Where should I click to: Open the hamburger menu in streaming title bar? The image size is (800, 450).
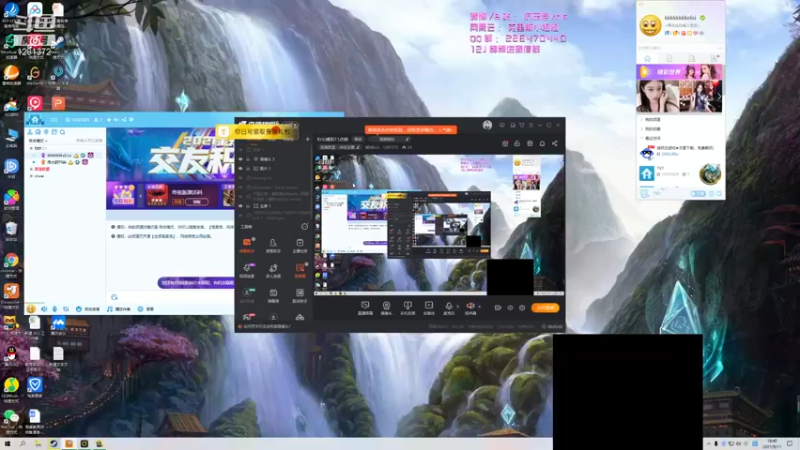(x=531, y=125)
